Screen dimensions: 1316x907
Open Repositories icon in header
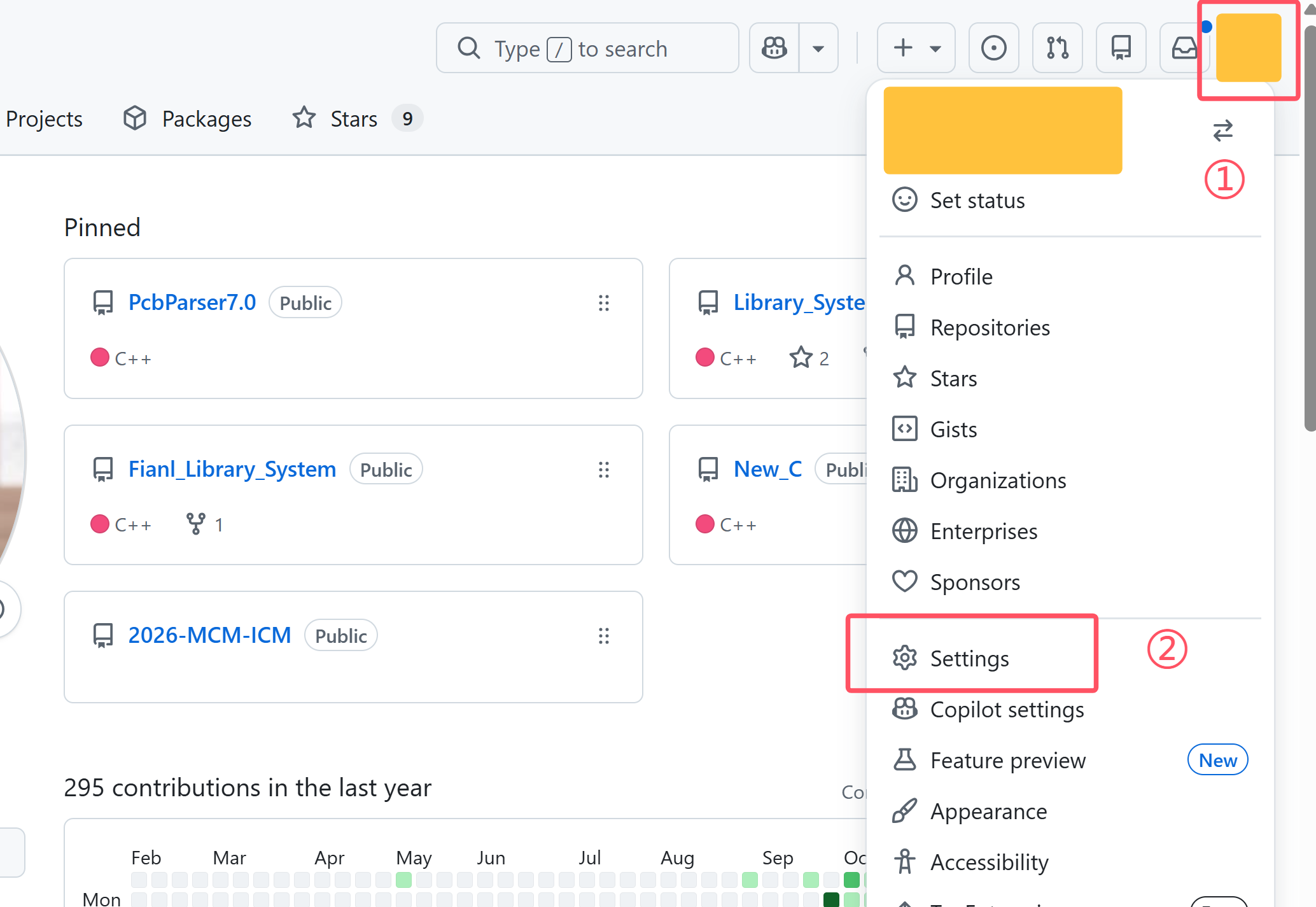1121,48
